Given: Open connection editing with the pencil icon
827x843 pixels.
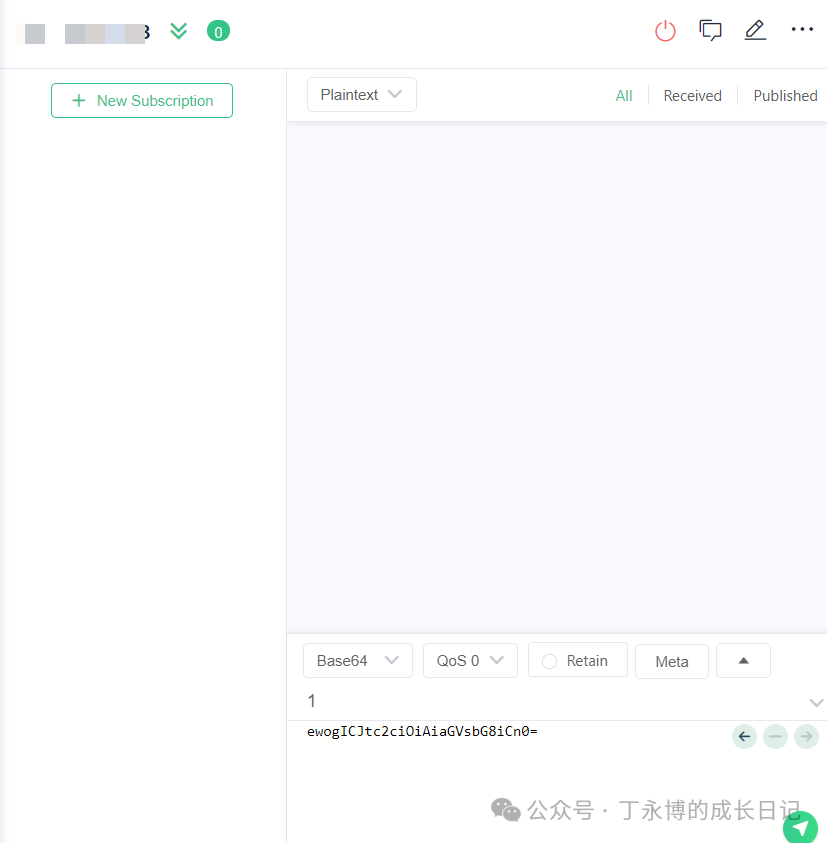Looking at the screenshot, I should [x=755, y=31].
